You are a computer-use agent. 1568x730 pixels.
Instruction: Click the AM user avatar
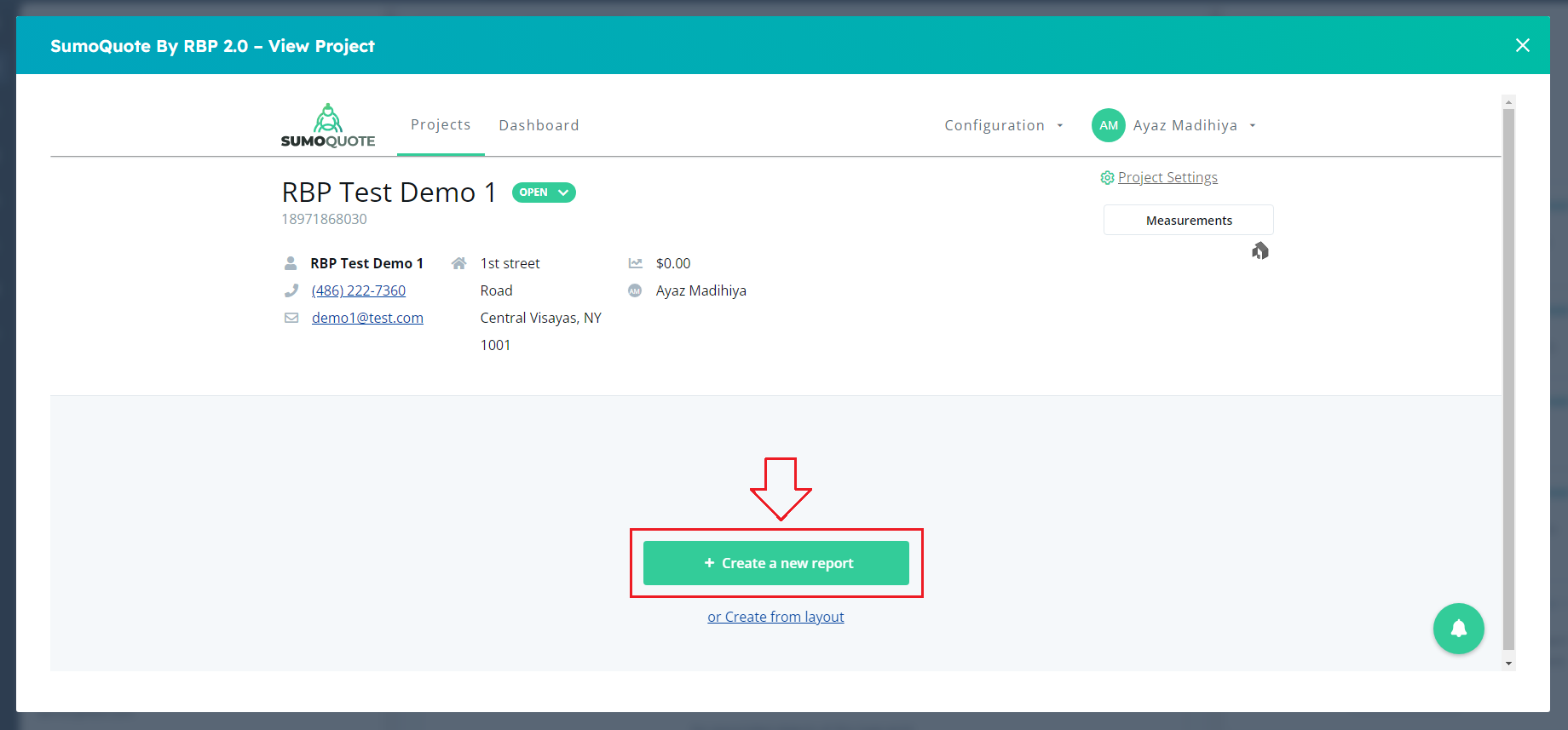pos(1108,125)
